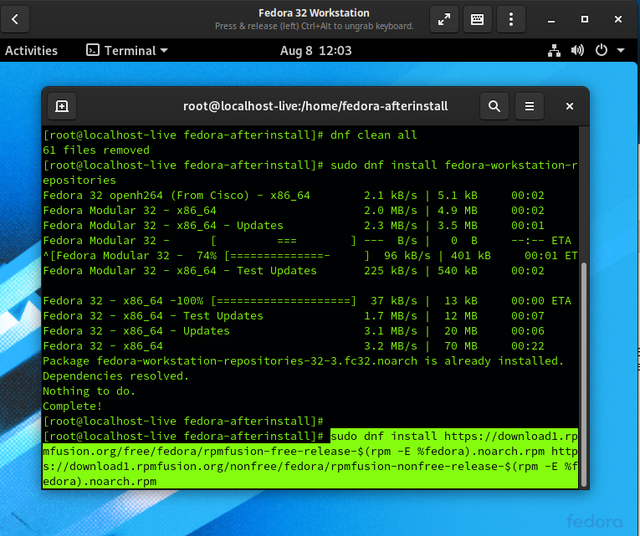
Task: Expand the system menu arrow
Action: click(x=621, y=51)
